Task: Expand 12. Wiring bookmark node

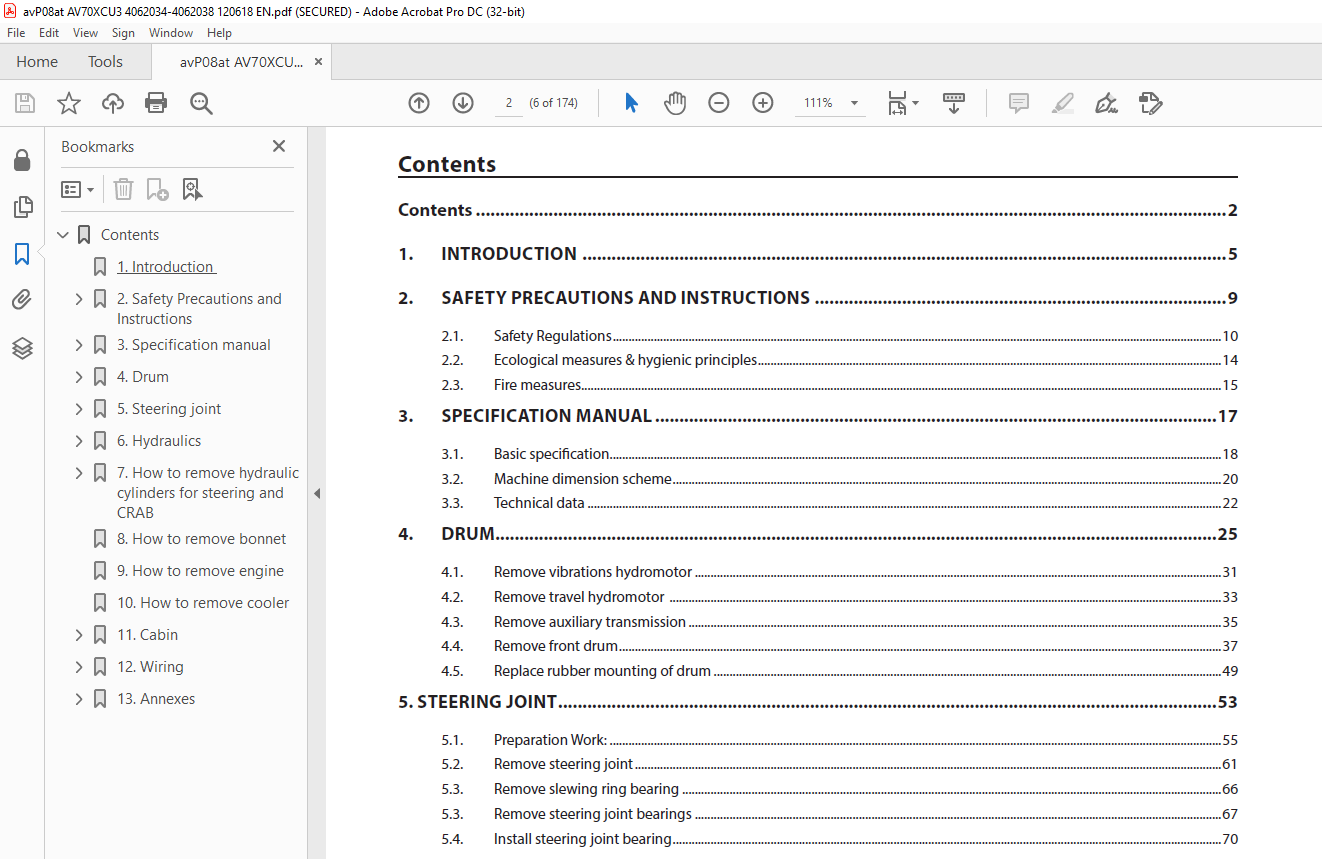Action: click(x=79, y=667)
